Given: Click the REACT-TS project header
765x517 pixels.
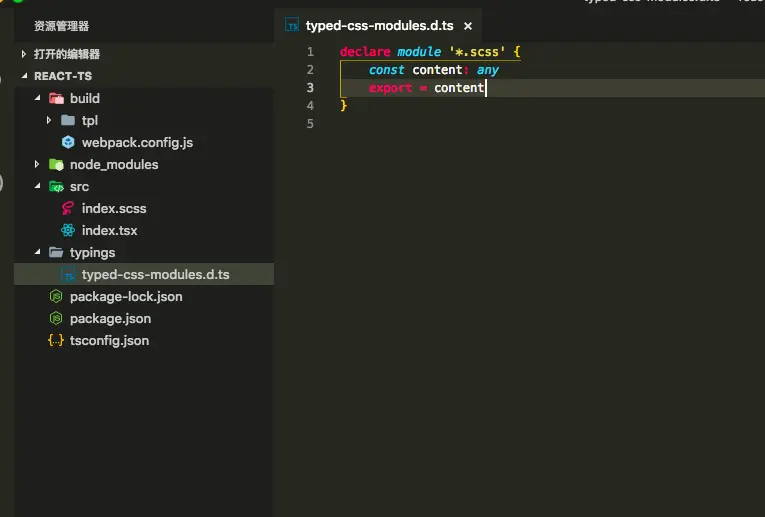Looking at the screenshot, I should 63,76.
